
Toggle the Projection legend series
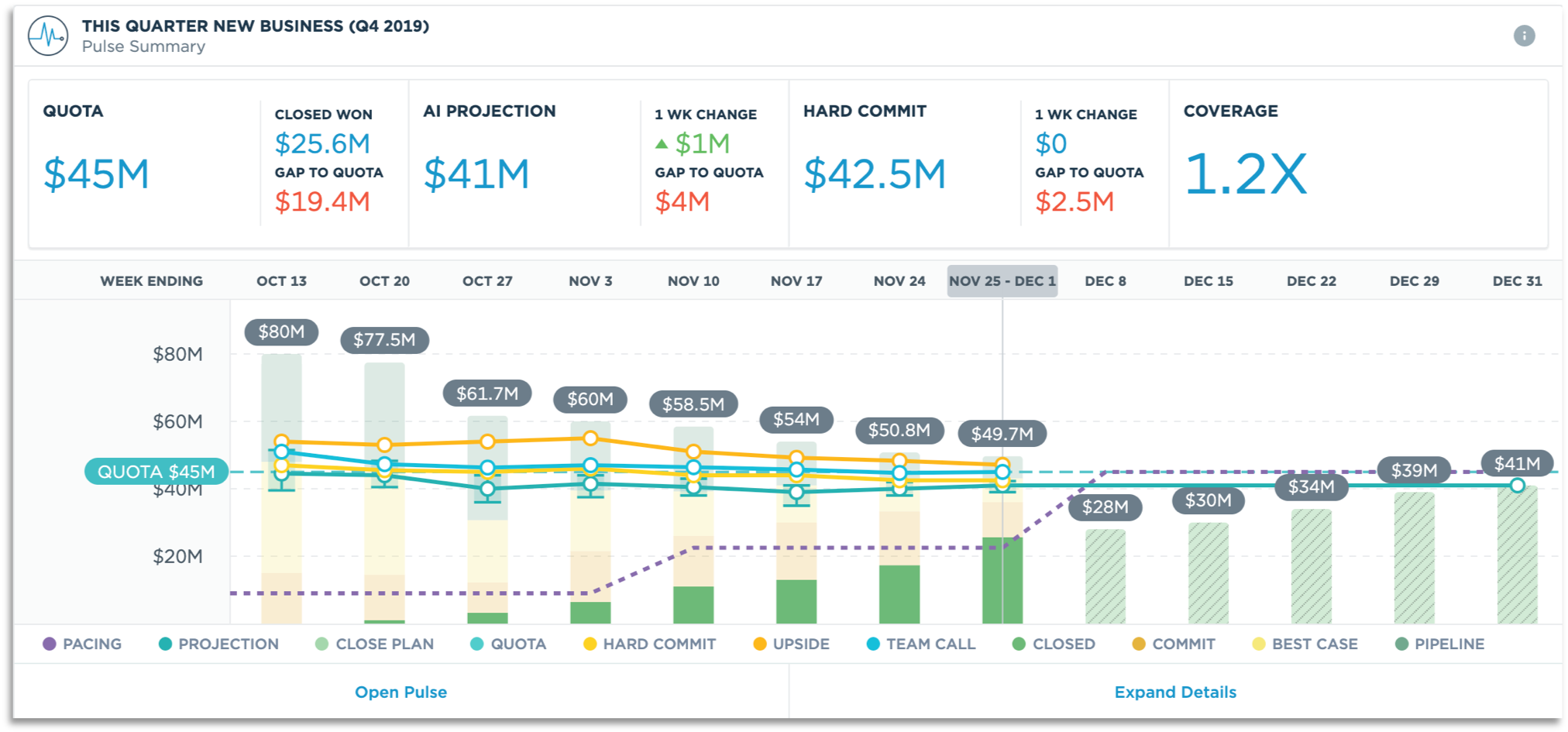(219, 644)
